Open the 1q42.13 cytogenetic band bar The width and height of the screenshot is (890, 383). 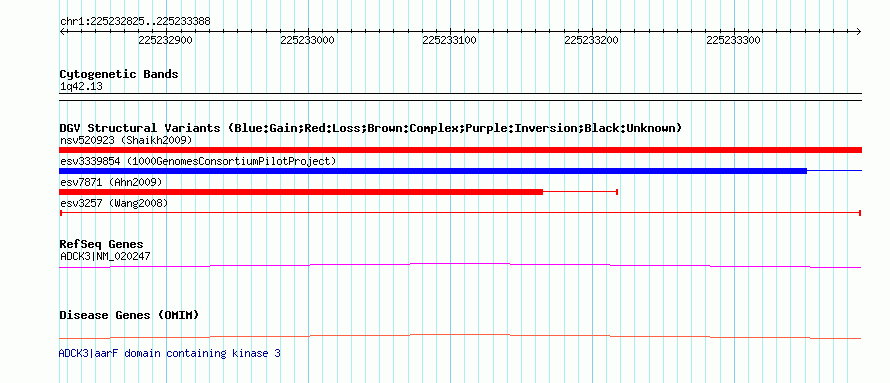(460, 97)
